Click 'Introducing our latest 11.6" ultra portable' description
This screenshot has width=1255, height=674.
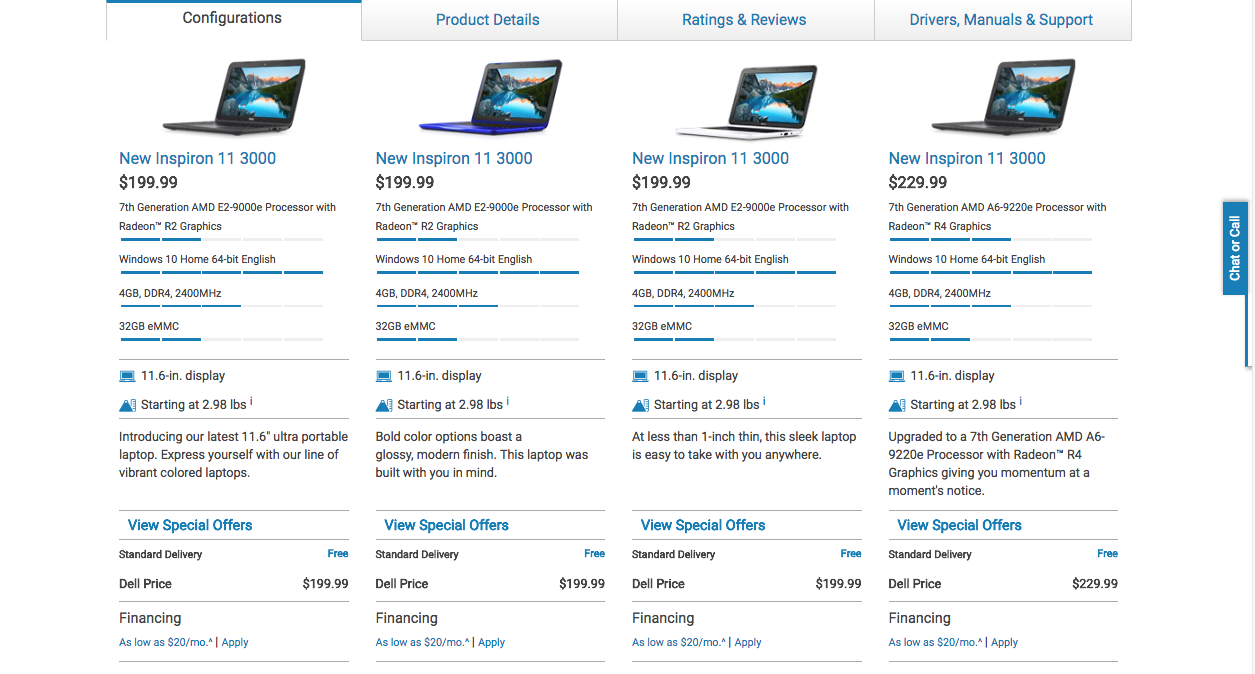234,455
